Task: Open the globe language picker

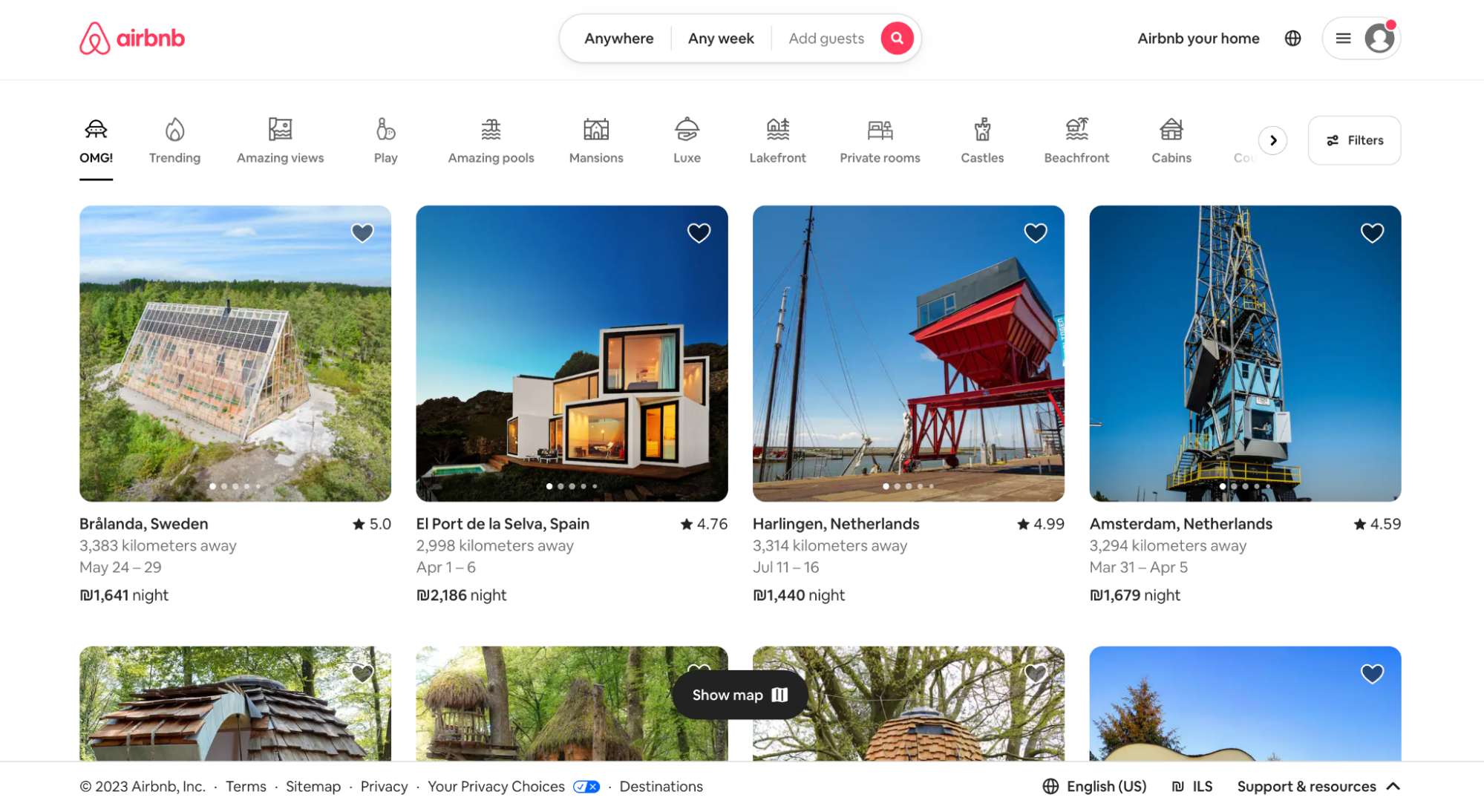Action: point(1292,38)
